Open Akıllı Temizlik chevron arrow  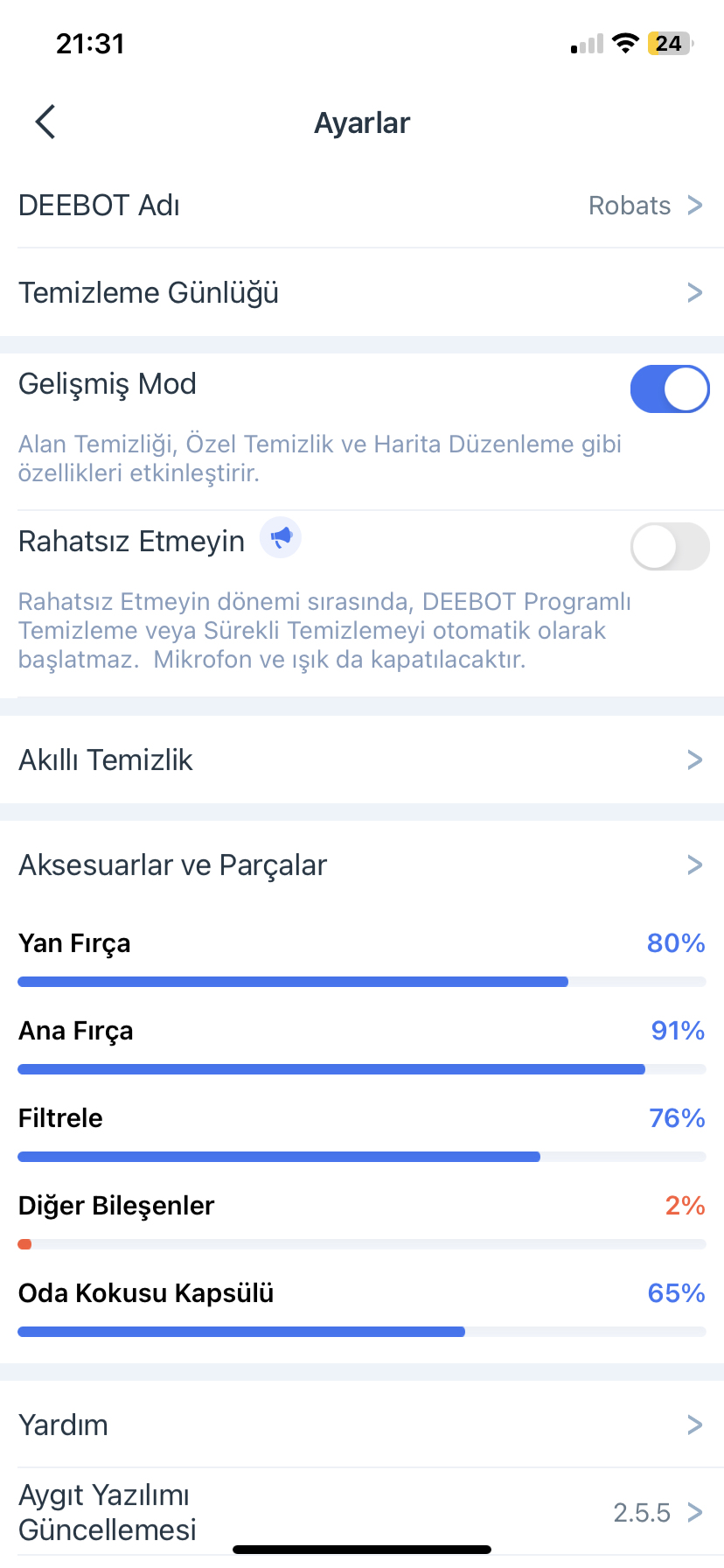(x=695, y=759)
